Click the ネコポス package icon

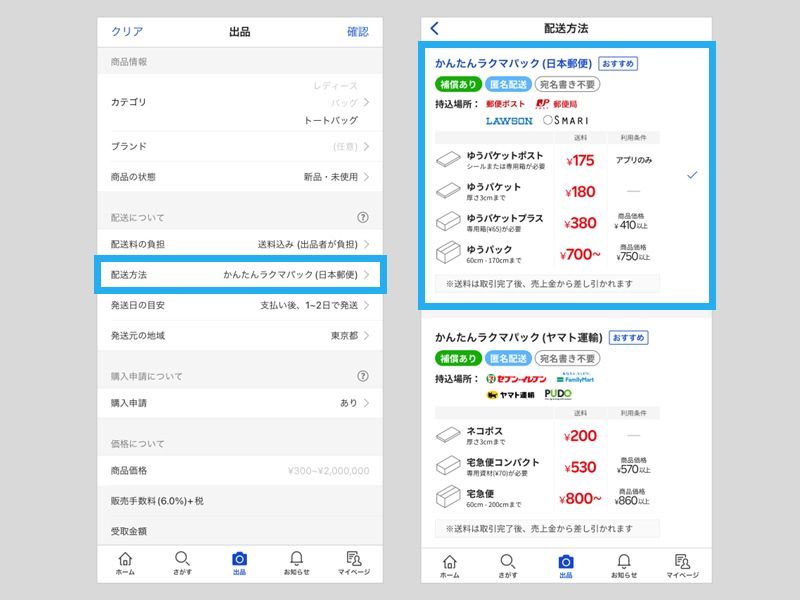448,435
